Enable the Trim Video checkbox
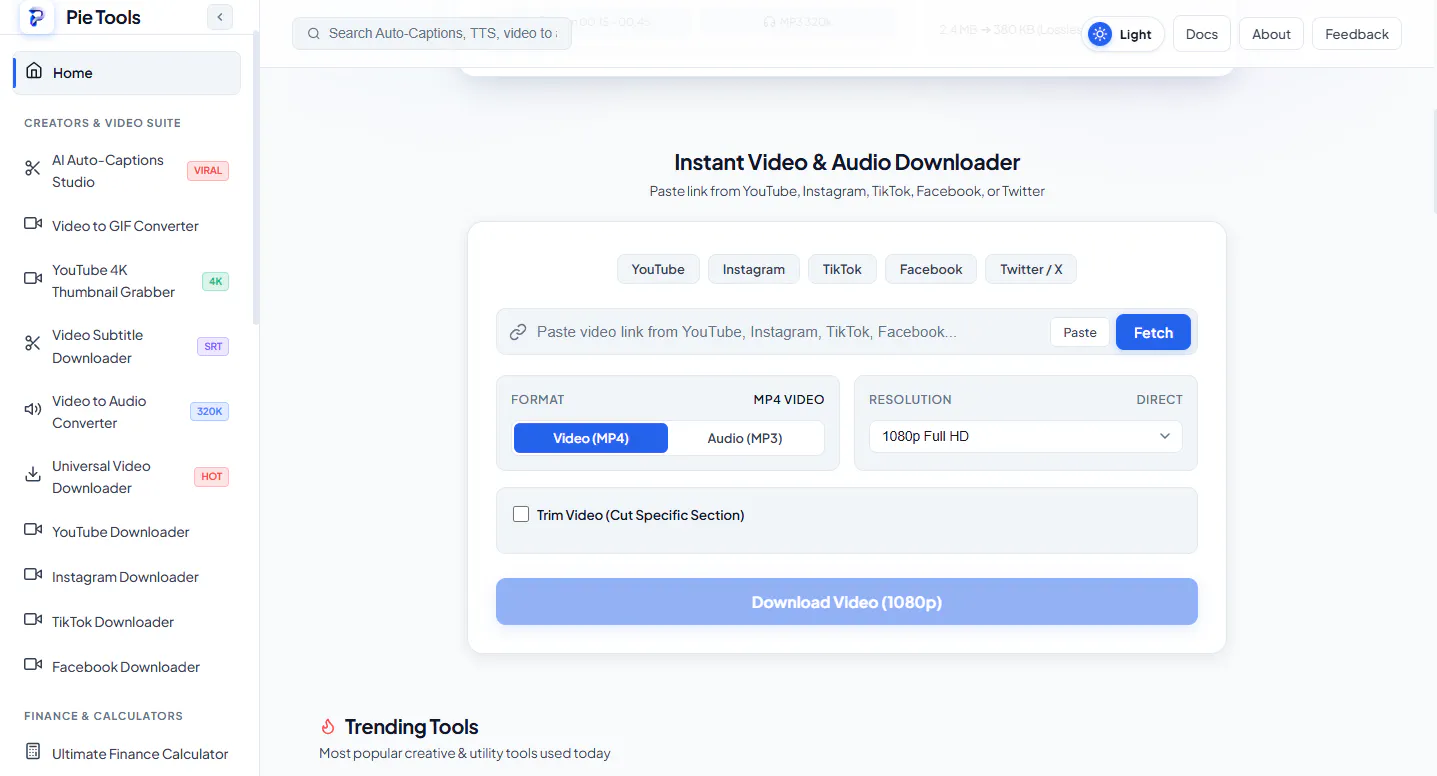 (521, 515)
